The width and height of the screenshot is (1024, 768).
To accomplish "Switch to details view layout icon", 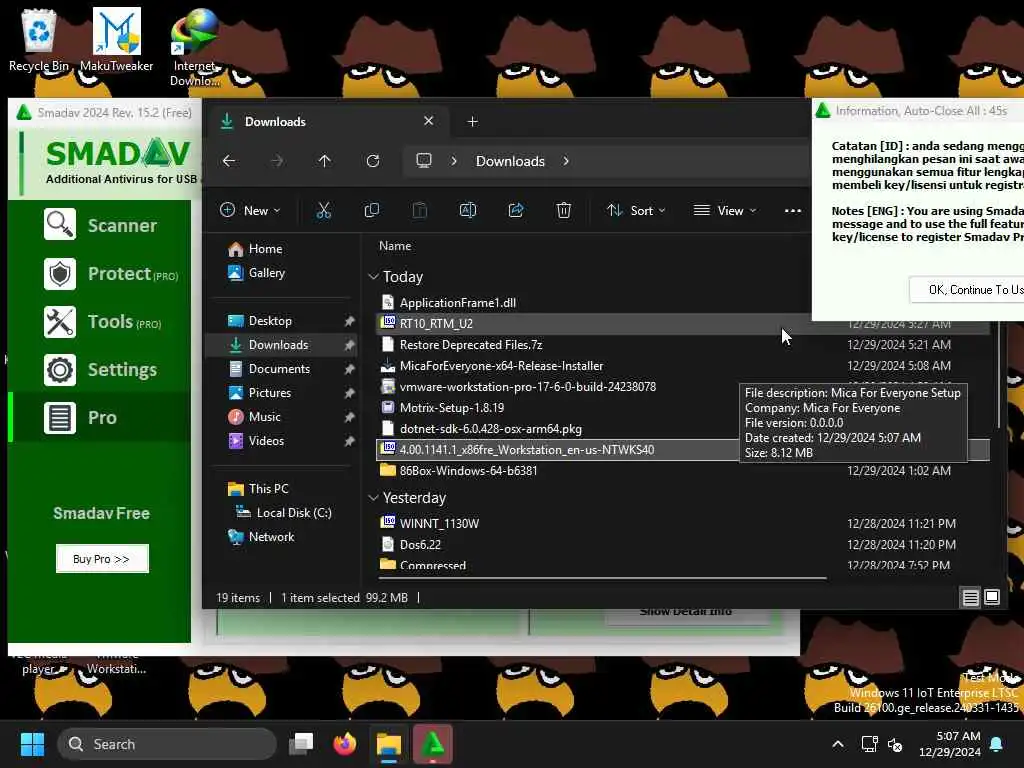I will click(x=970, y=598).
